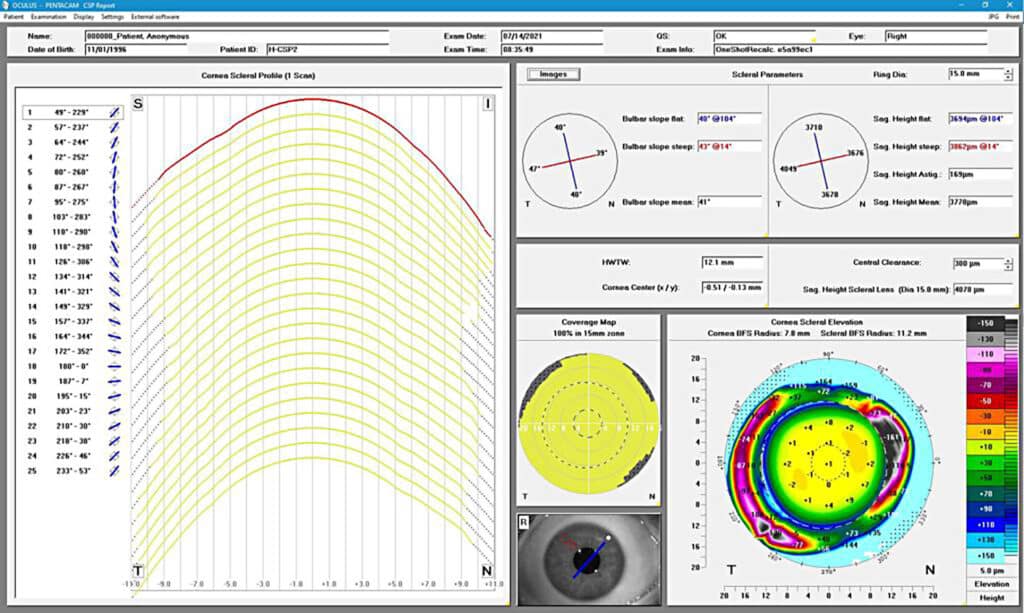Increase the Ring Dia value with up arrow
The height and width of the screenshot is (613, 1024).
click(1008, 71)
